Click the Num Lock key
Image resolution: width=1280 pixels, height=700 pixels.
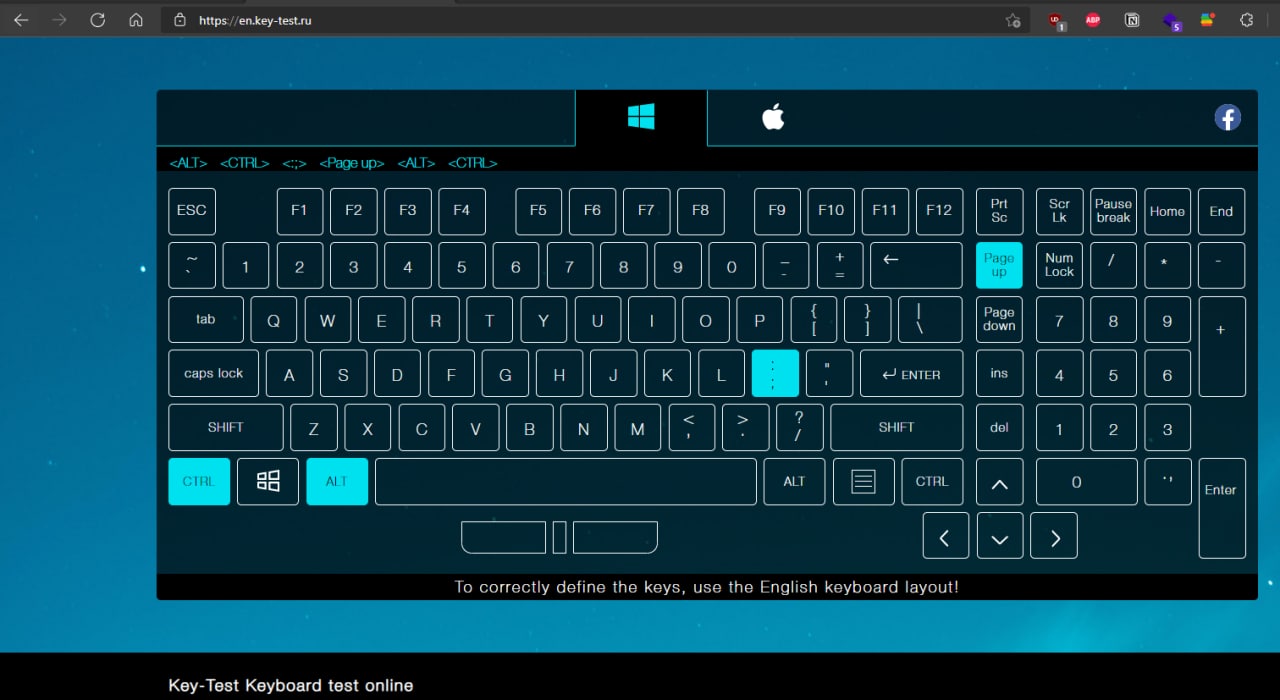(1059, 264)
